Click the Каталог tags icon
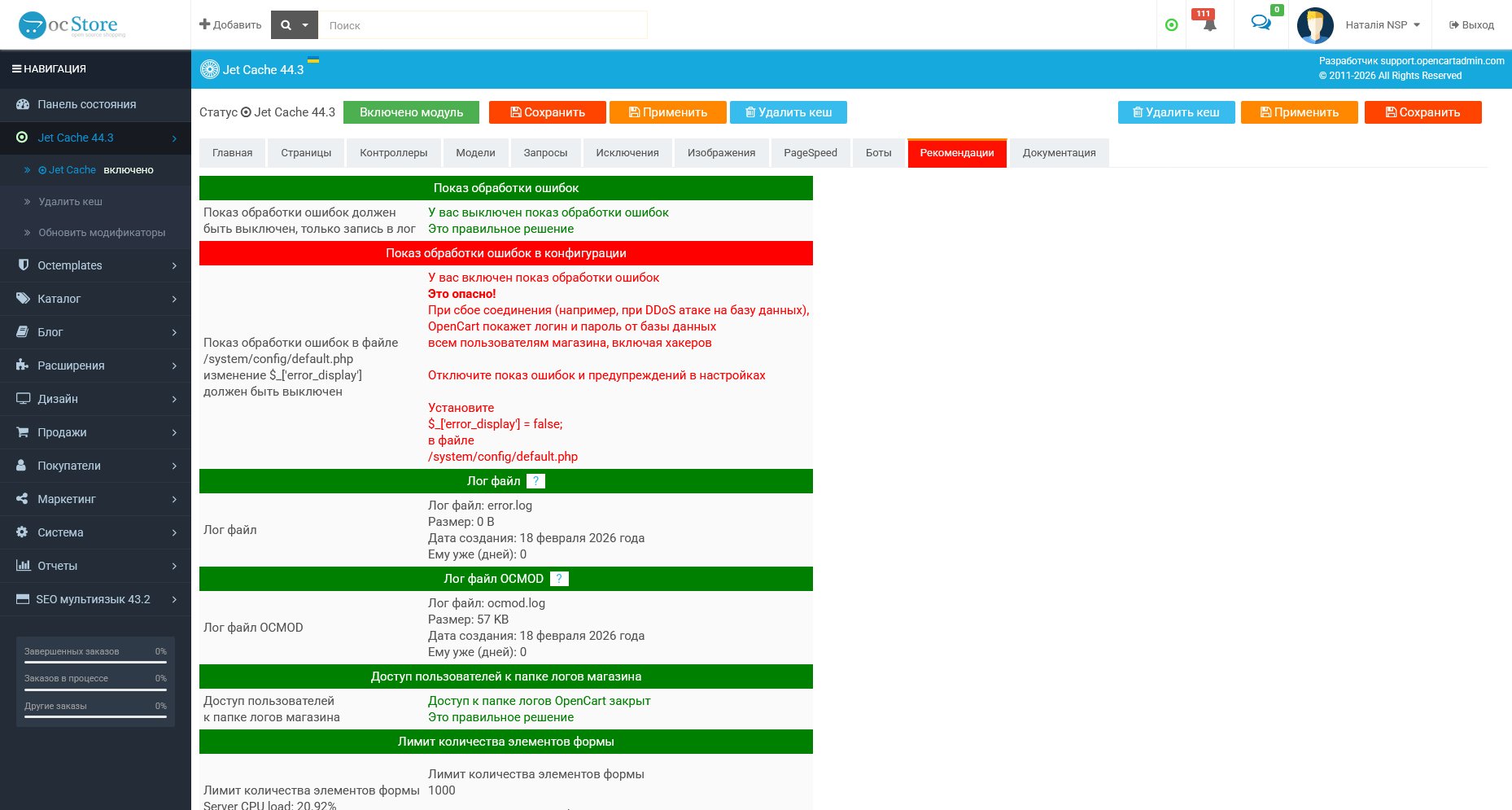This screenshot has width=1512, height=810. tap(23, 299)
